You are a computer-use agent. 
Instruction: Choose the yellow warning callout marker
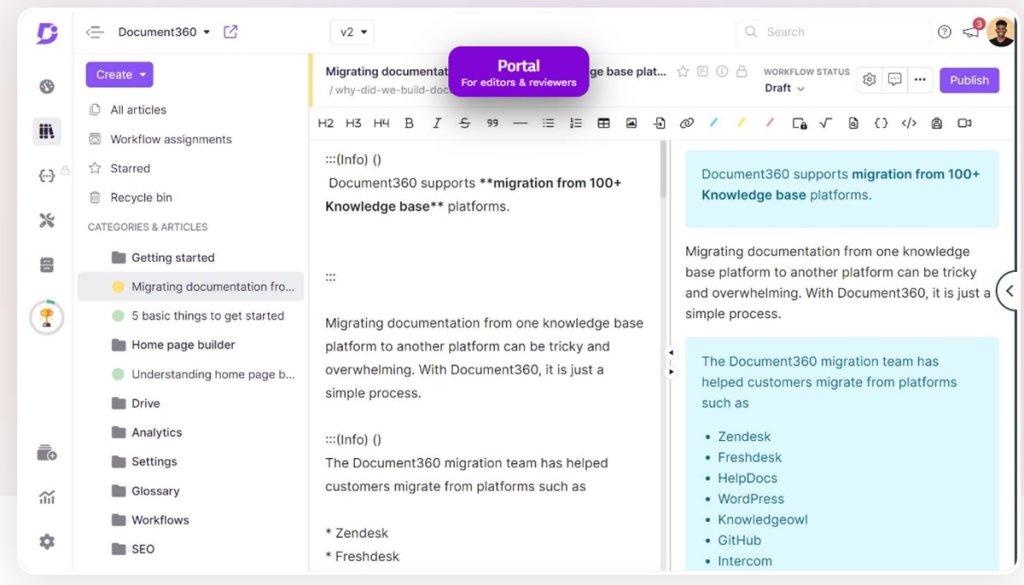tap(741, 122)
